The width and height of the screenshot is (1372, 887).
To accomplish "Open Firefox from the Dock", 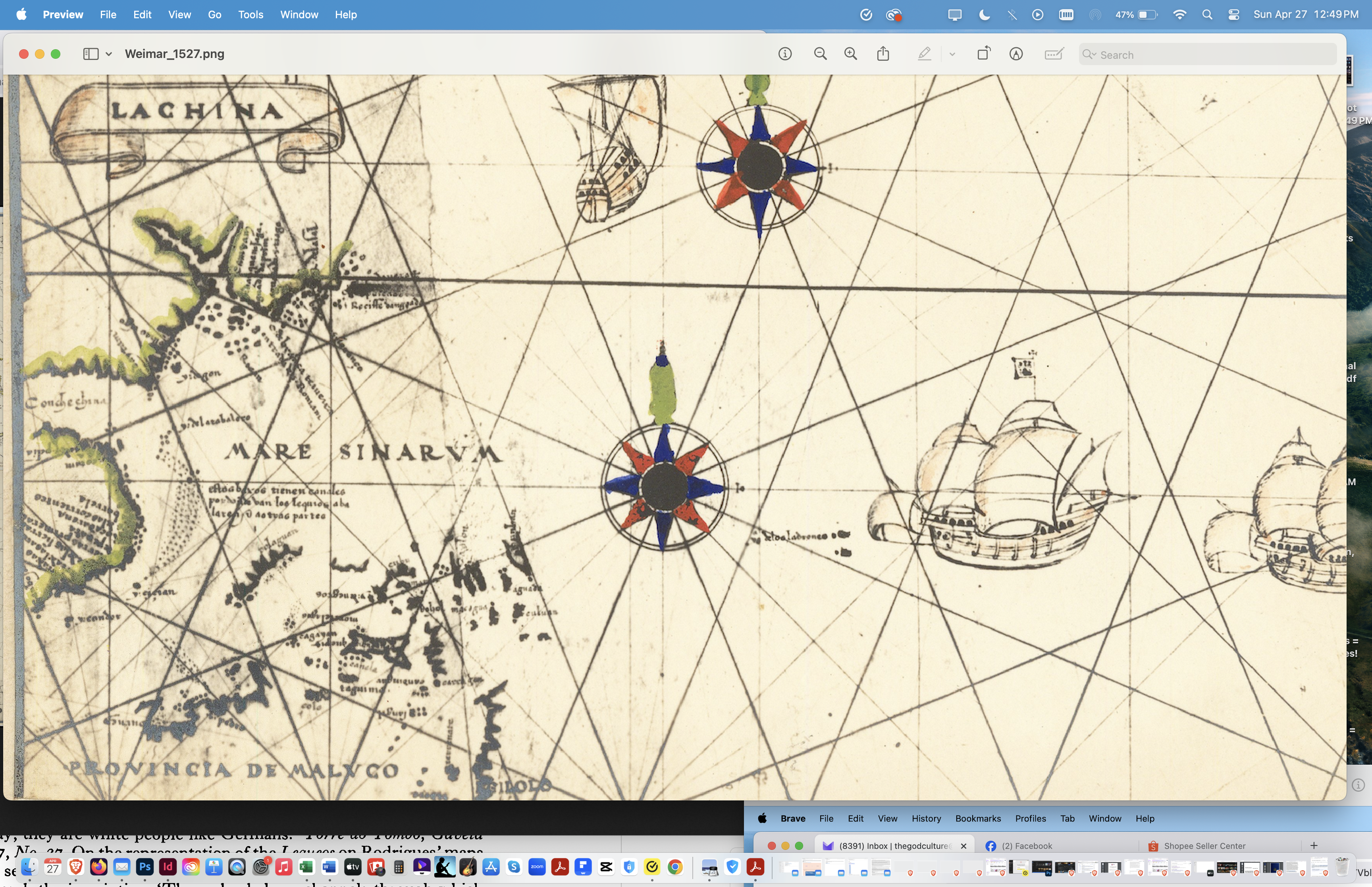I will pyautogui.click(x=98, y=866).
